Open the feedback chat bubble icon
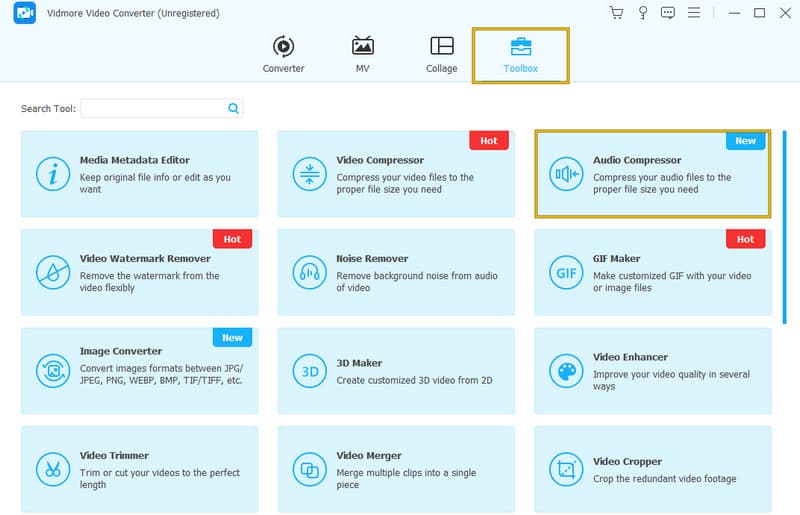Image resolution: width=800 pixels, height=515 pixels. tap(668, 13)
